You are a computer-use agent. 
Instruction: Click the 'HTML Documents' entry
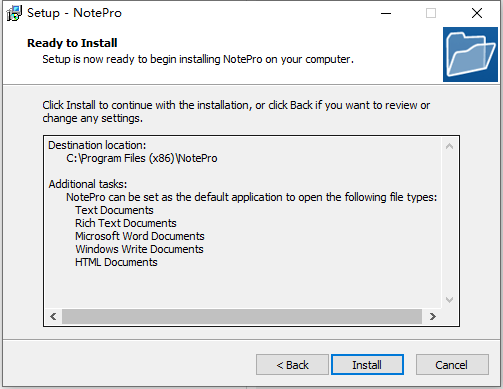pyautogui.click(x=116, y=262)
